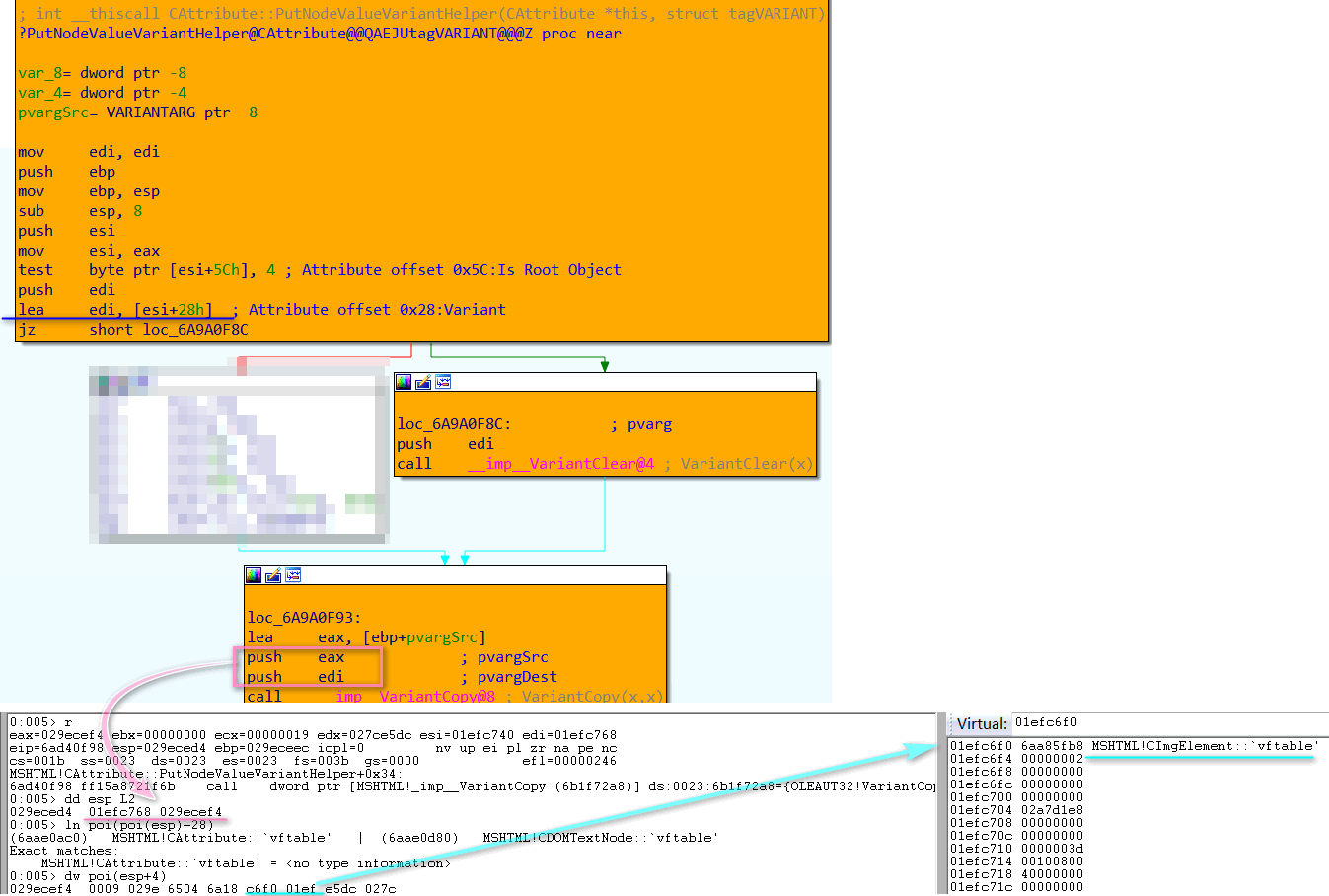Click the 'mov ebp, esp' instruction
The width and height of the screenshot is (1329, 896).
pyautogui.click(x=89, y=191)
